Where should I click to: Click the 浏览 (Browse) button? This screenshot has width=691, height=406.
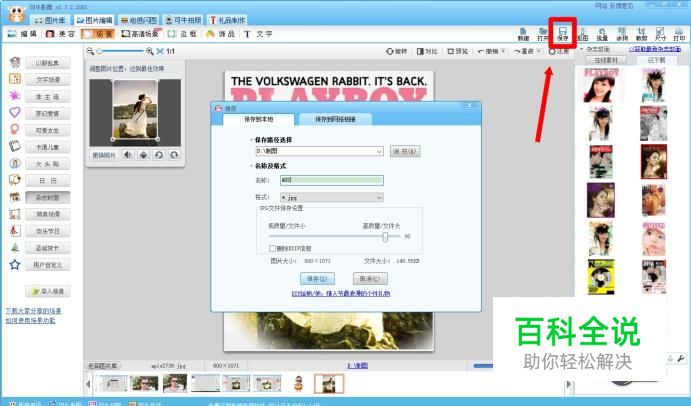405,151
